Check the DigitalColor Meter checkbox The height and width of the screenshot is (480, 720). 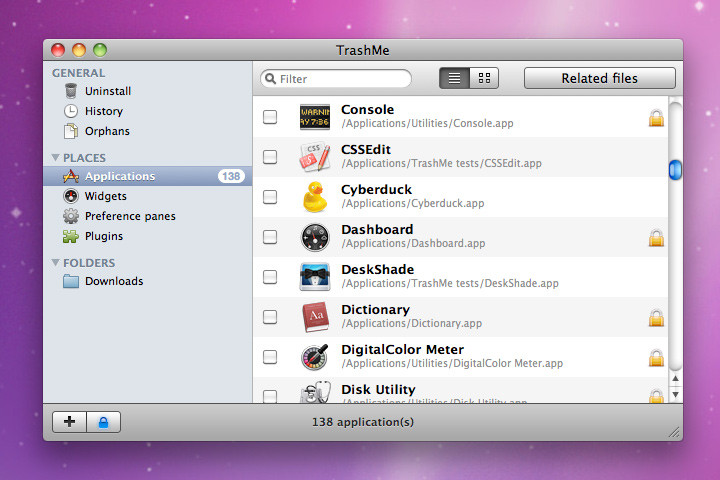pos(270,357)
